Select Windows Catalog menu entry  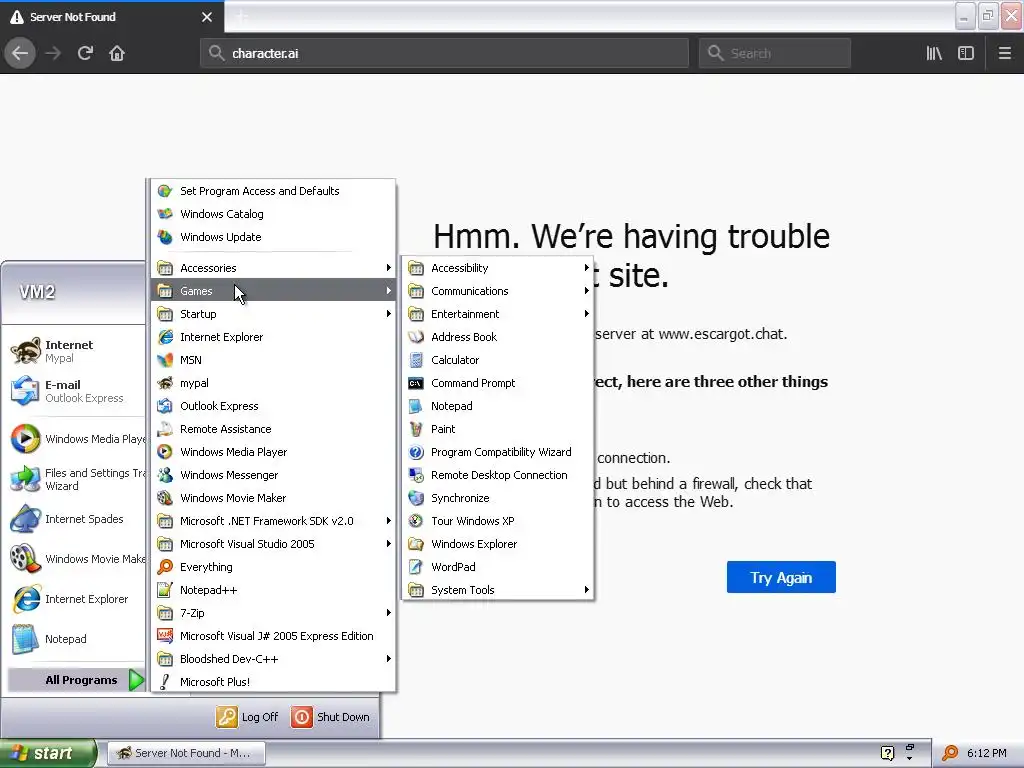[273, 214]
